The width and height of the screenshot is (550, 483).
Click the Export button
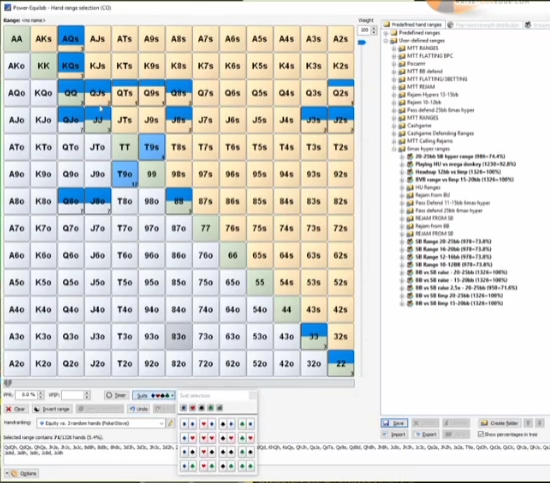point(425,435)
